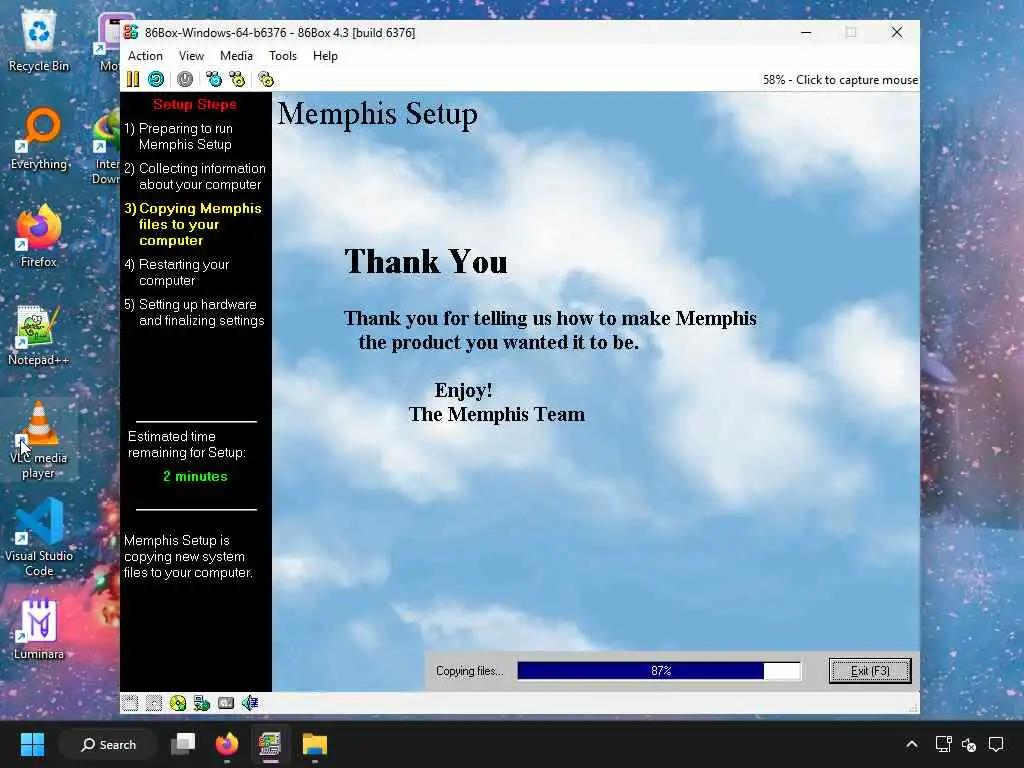Send Ctrl+Alt+Del via blue gear toolbar icon
The width and height of the screenshot is (1024, 768).
pos(214,80)
